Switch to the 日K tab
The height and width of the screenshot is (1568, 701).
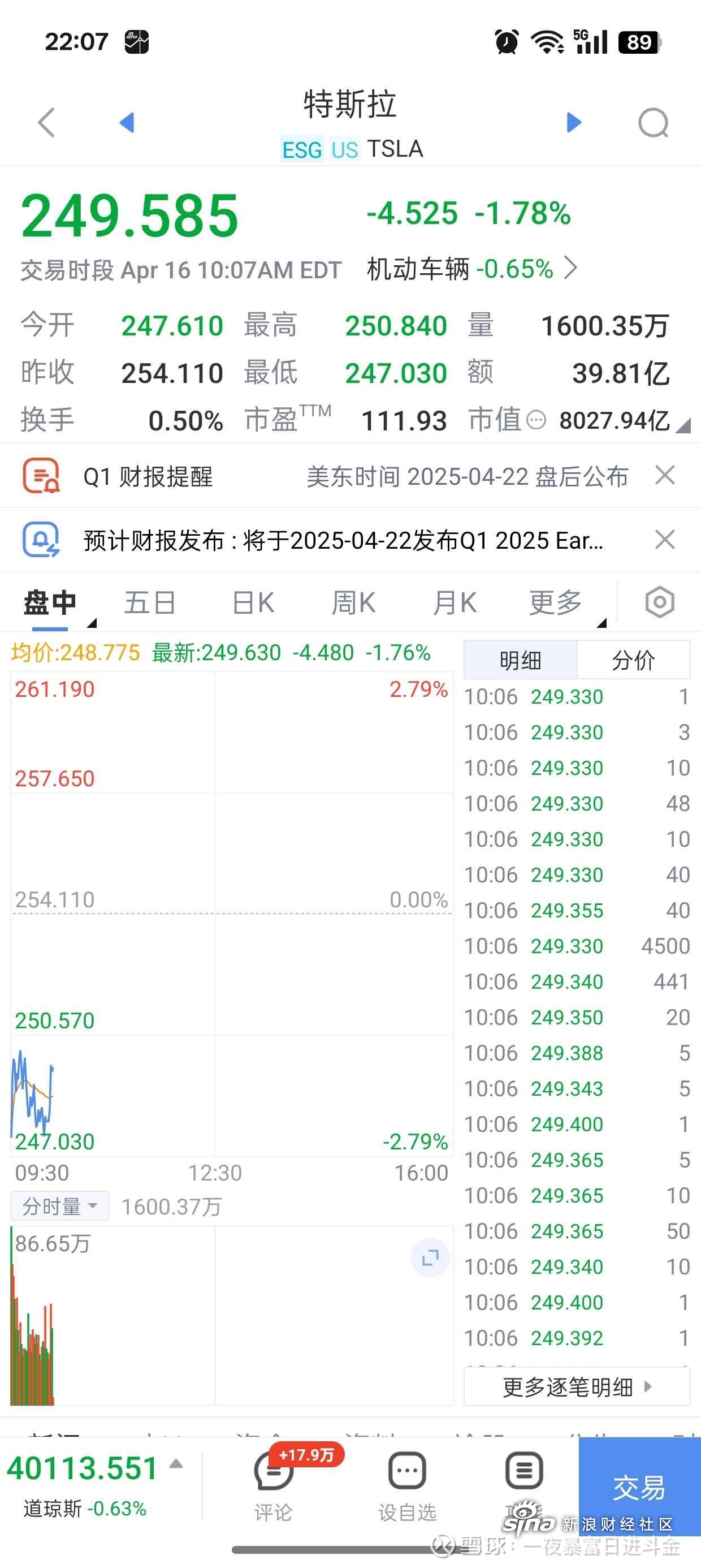tap(253, 603)
